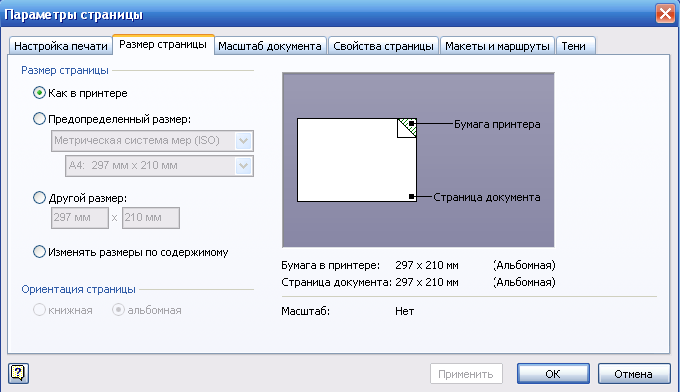Click the Нет scale value
Image resolution: width=680 pixels, height=392 pixels.
(x=405, y=311)
